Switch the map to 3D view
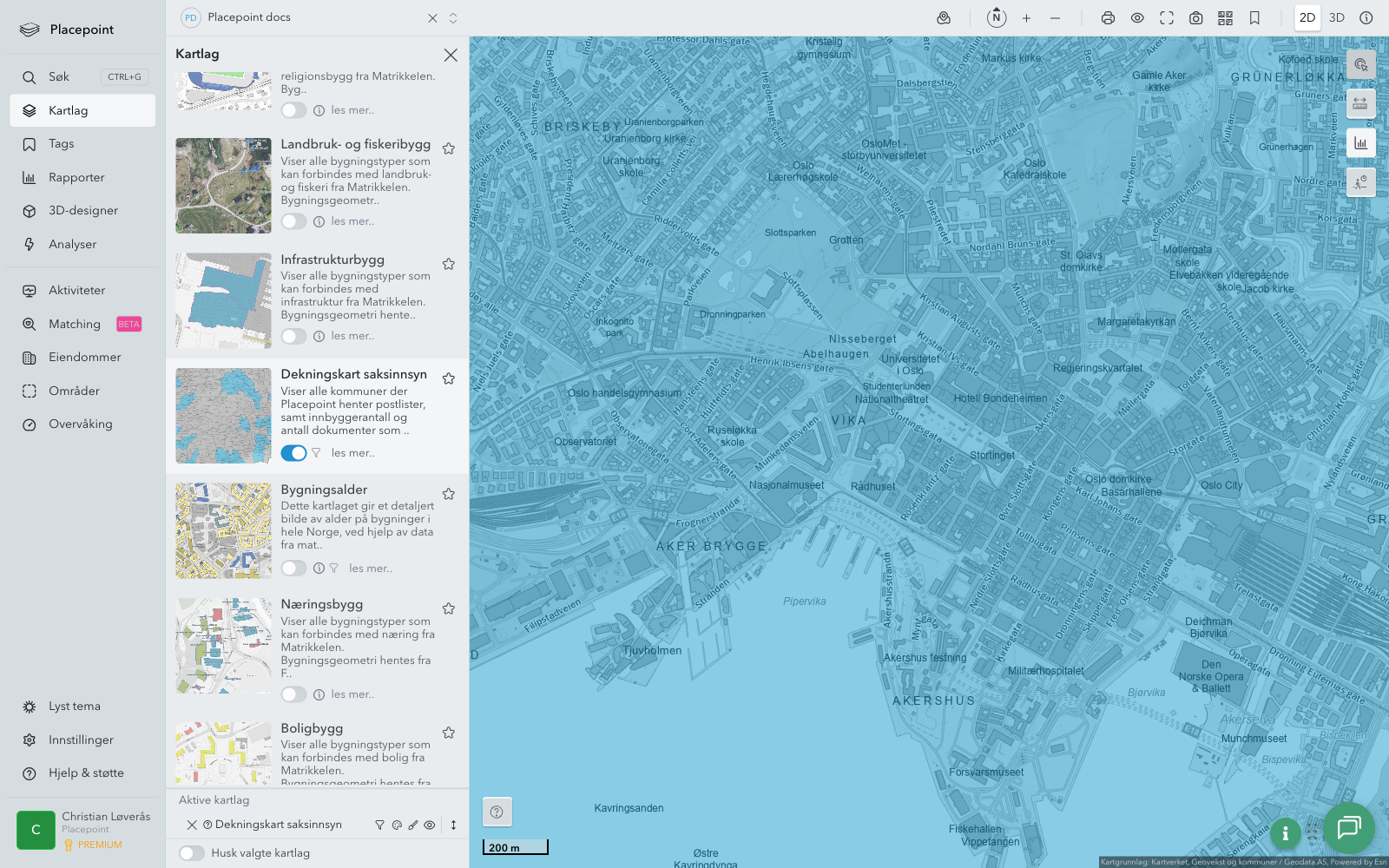Viewport: 1389px width, 868px height. point(1337,18)
